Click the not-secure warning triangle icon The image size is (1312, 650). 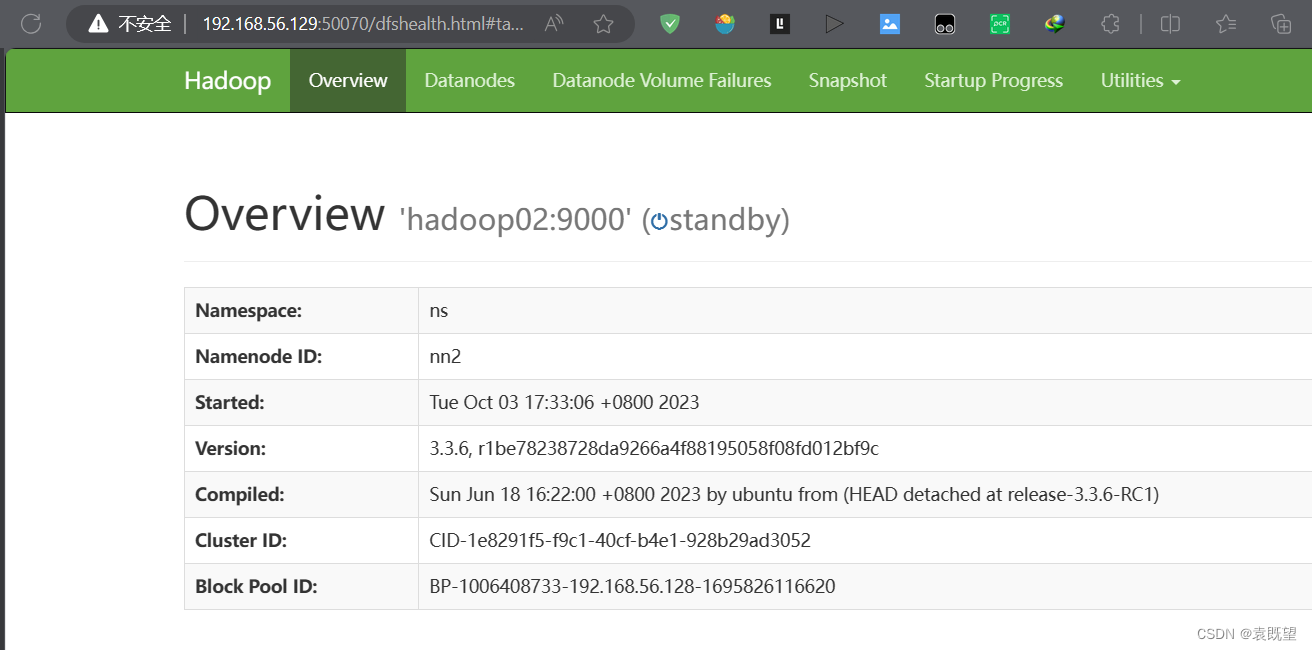98,24
